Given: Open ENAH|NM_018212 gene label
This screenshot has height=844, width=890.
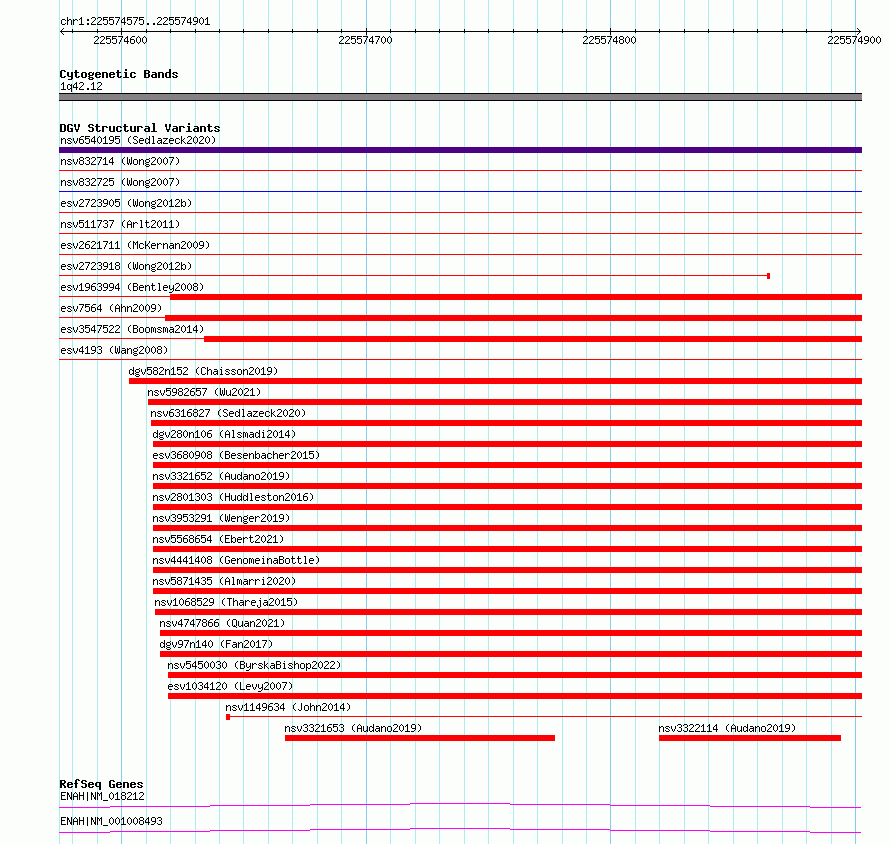Looking at the screenshot, I should click(102, 796).
